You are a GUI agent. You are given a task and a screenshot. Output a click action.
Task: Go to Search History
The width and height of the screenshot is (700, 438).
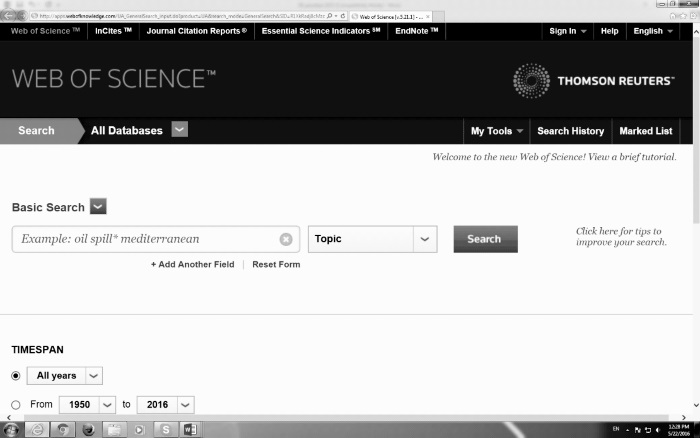pos(570,131)
